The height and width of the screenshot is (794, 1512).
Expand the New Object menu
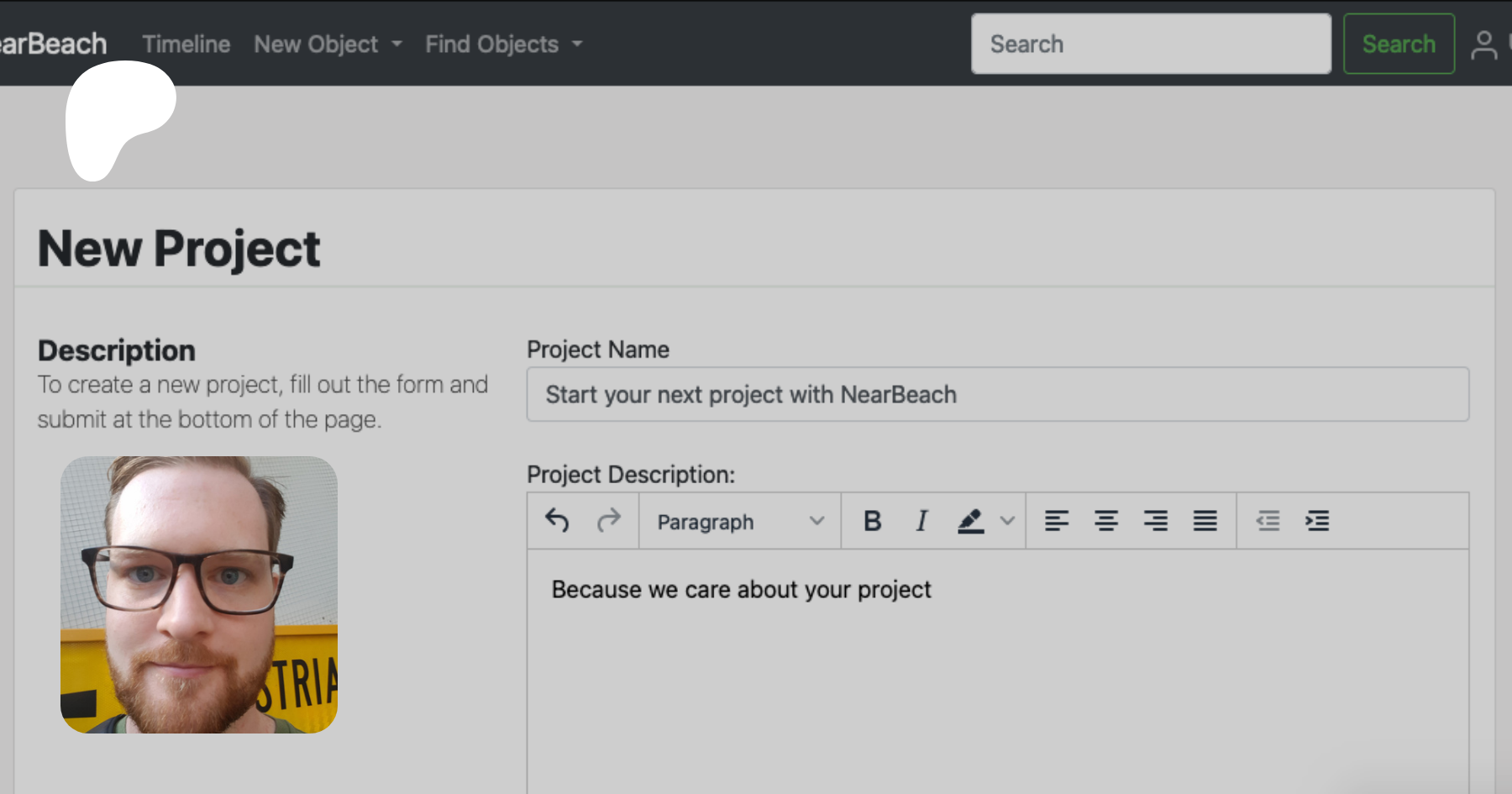point(328,45)
